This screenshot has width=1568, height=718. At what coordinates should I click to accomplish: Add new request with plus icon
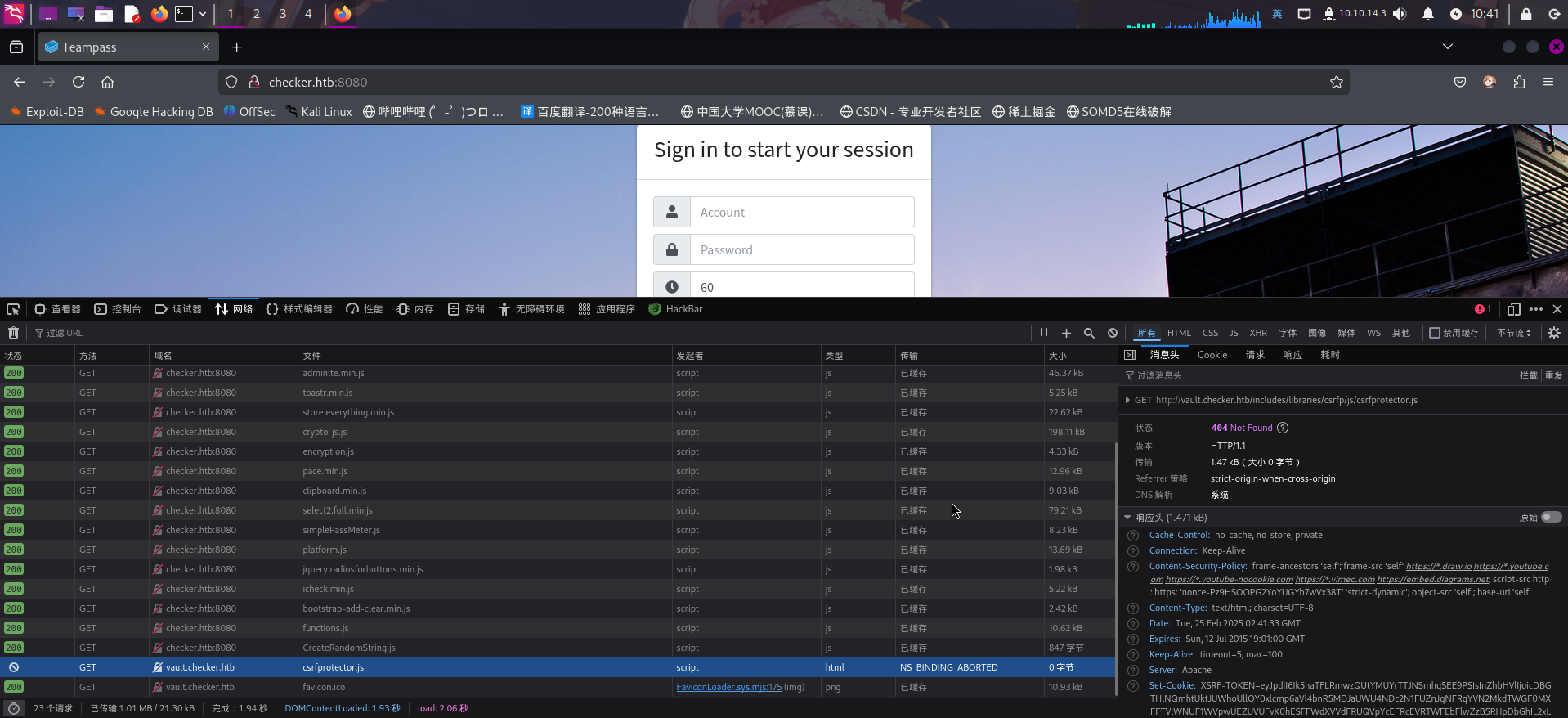(x=1066, y=333)
